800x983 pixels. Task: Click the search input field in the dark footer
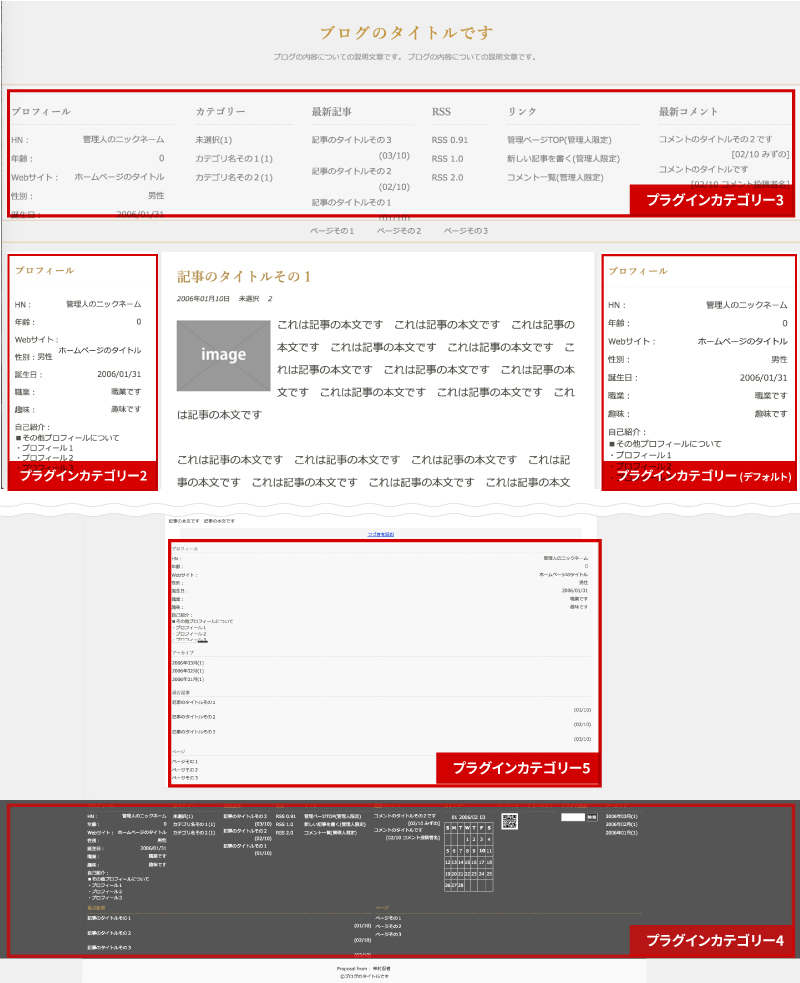[x=572, y=817]
